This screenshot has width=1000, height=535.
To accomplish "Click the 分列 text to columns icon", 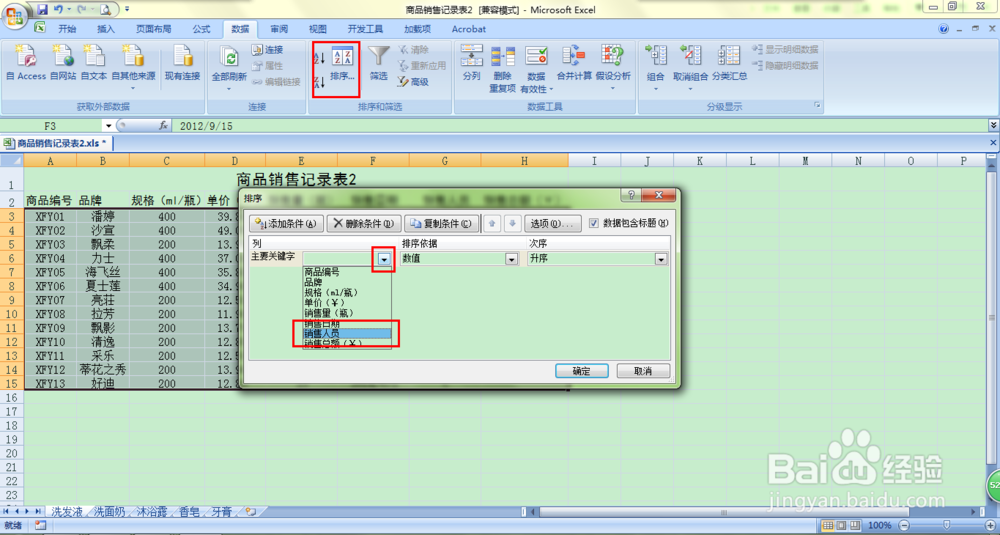I will click(x=471, y=62).
